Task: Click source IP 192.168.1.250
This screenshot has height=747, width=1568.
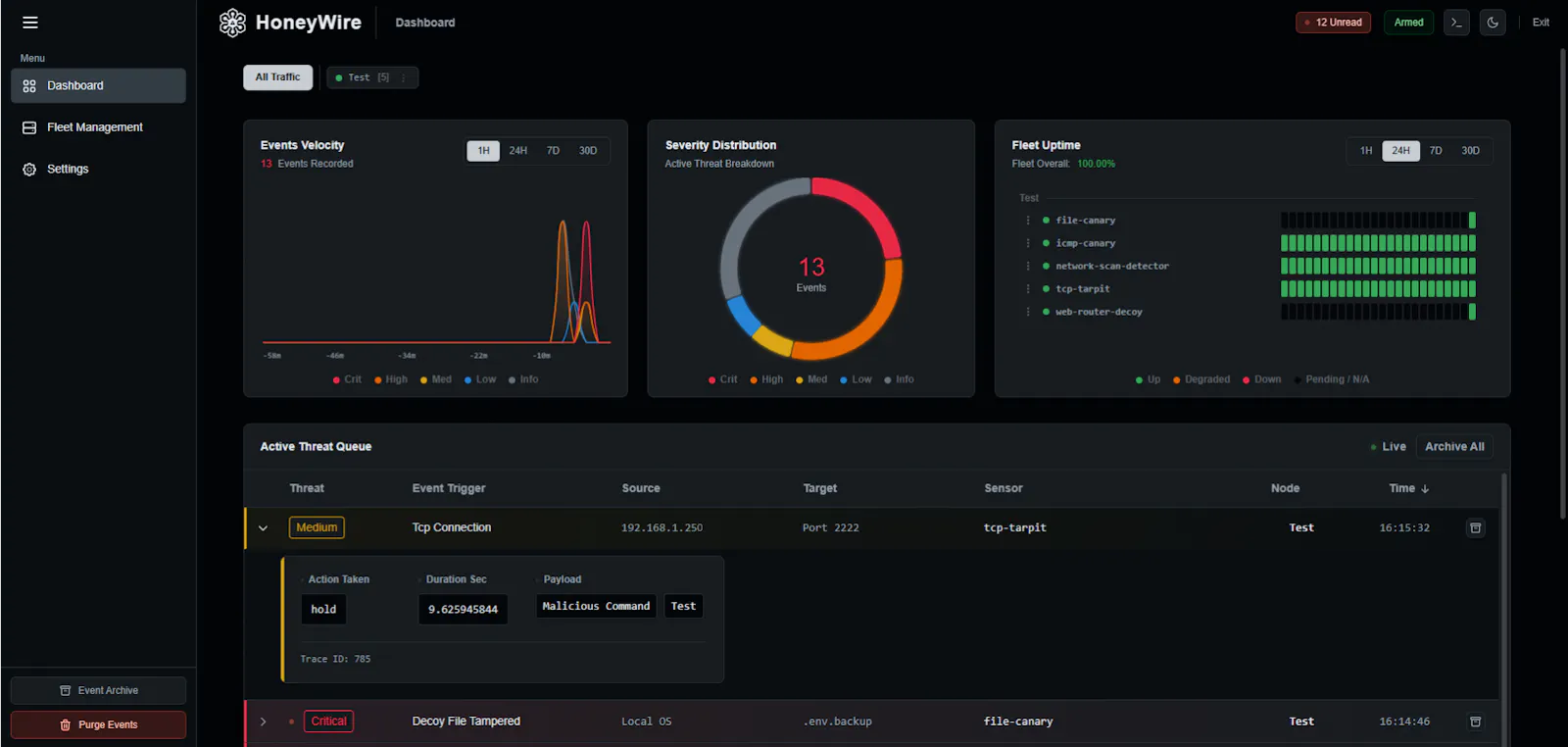Action: [661, 528]
